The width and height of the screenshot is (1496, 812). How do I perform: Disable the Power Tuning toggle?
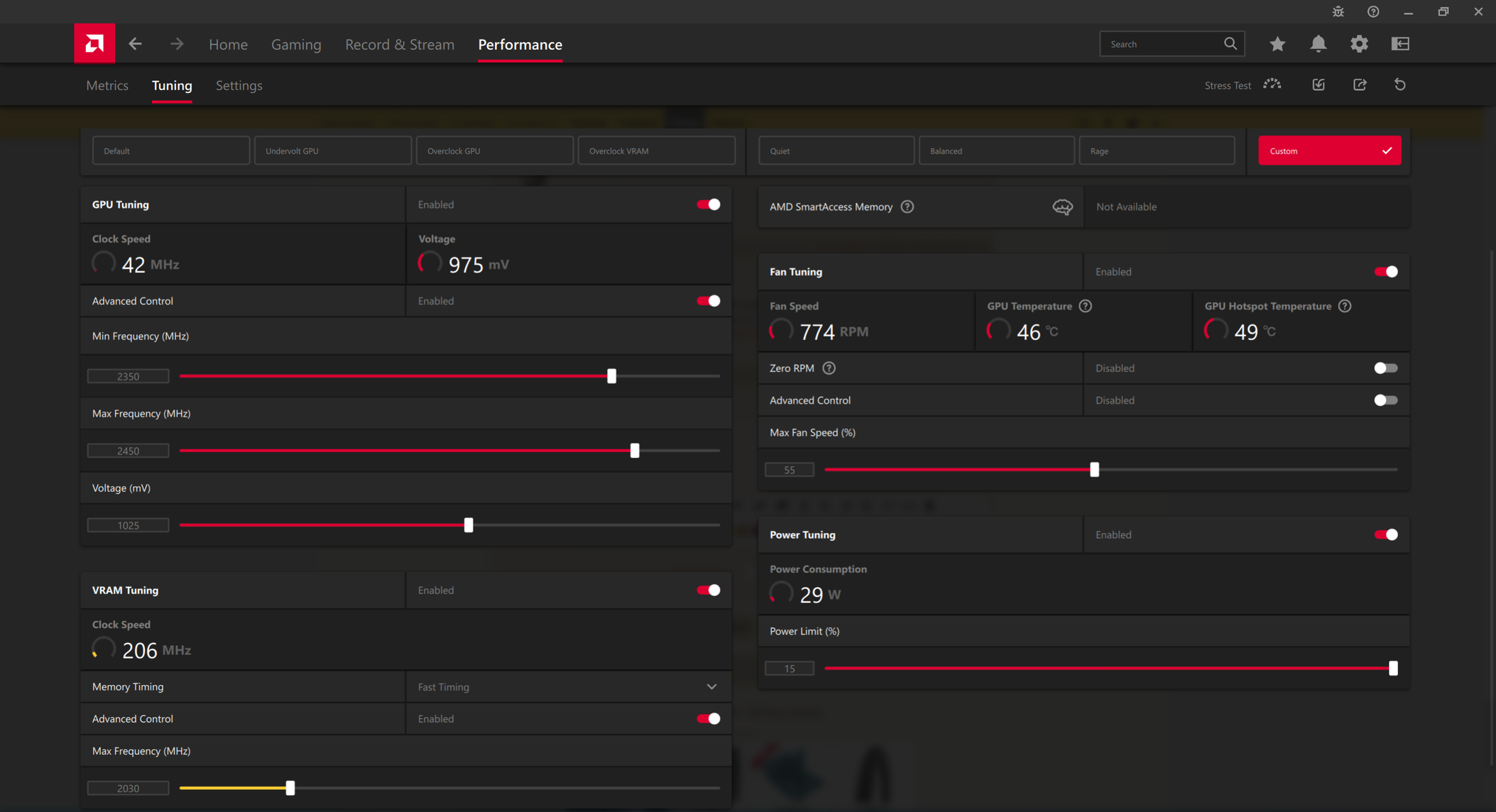click(x=1386, y=534)
